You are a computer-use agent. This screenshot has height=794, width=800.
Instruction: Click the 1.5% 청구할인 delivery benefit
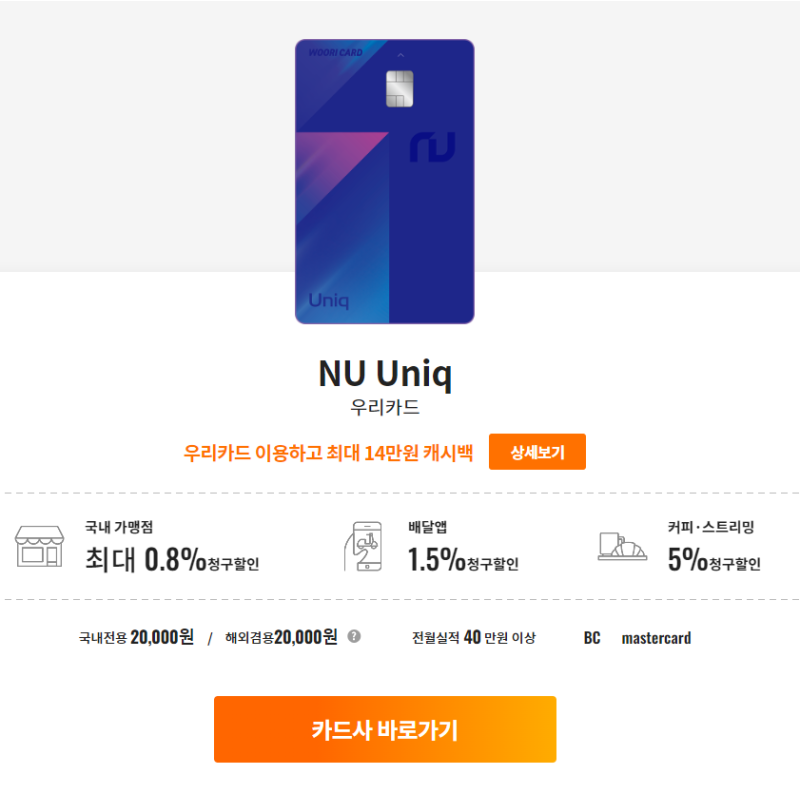click(x=463, y=559)
